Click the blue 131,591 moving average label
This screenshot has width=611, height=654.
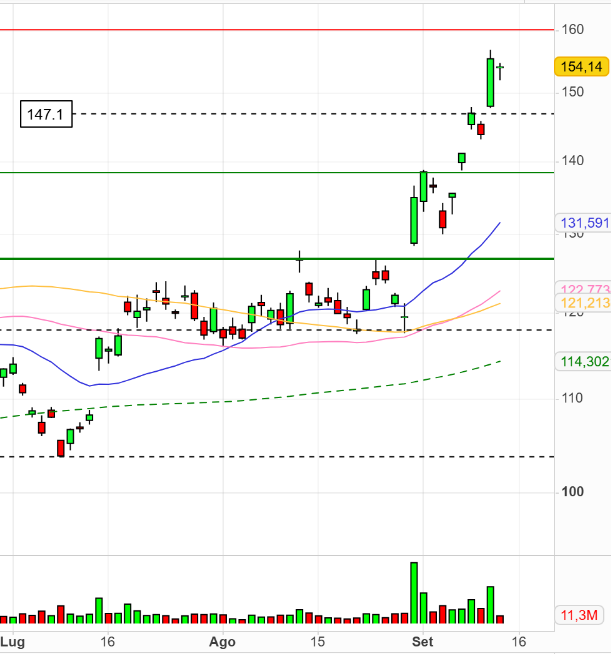584,223
